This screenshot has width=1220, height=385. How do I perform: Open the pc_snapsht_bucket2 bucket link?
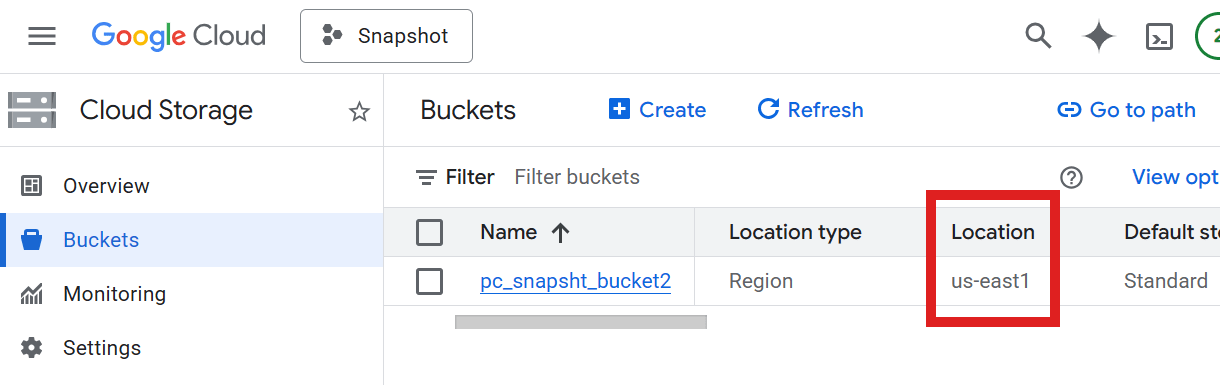tap(576, 282)
